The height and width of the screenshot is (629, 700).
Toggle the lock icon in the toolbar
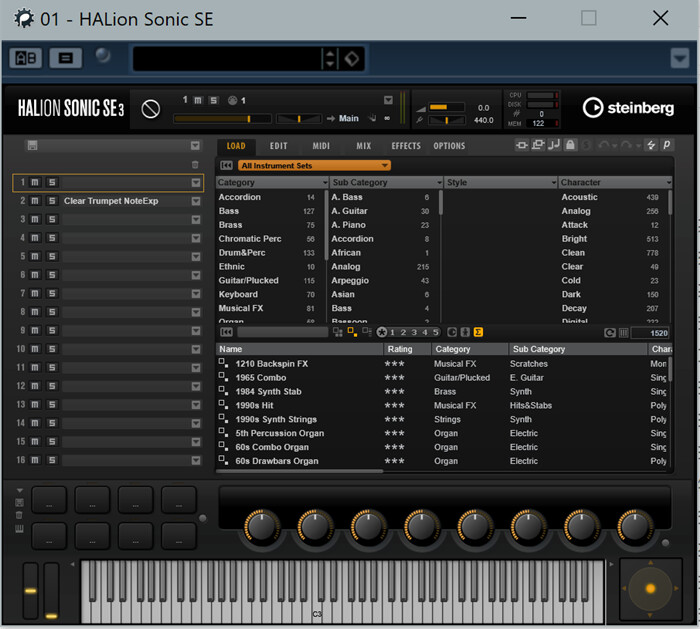click(571, 145)
